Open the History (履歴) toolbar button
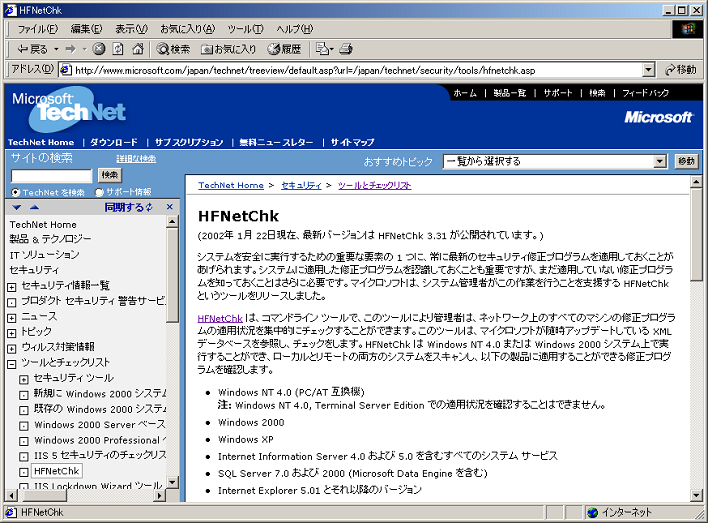Screen dimensions: 708x523 284,49
